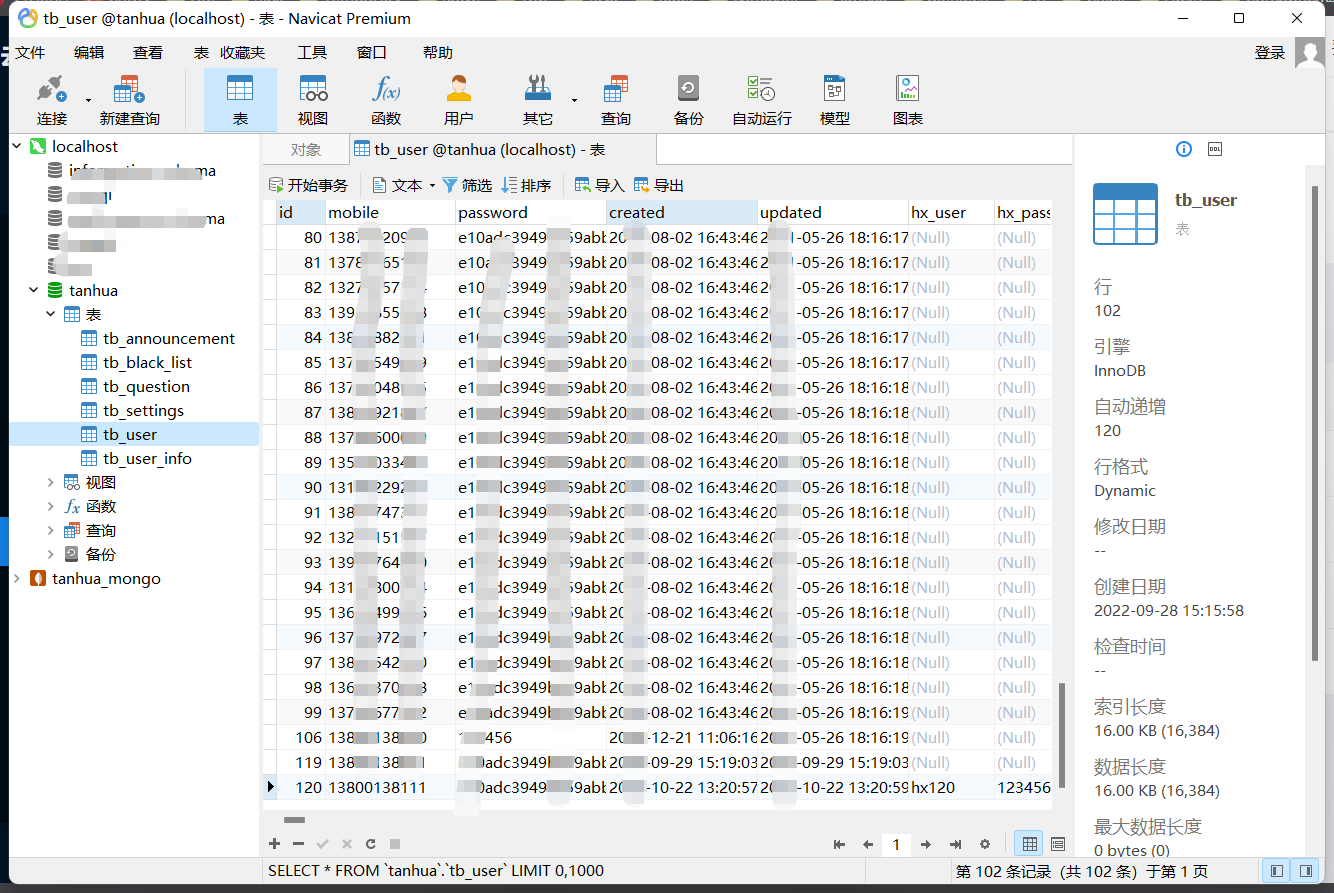Expand the 查询 folder in tree
The height and width of the screenshot is (893, 1334).
pyautogui.click(x=51, y=530)
